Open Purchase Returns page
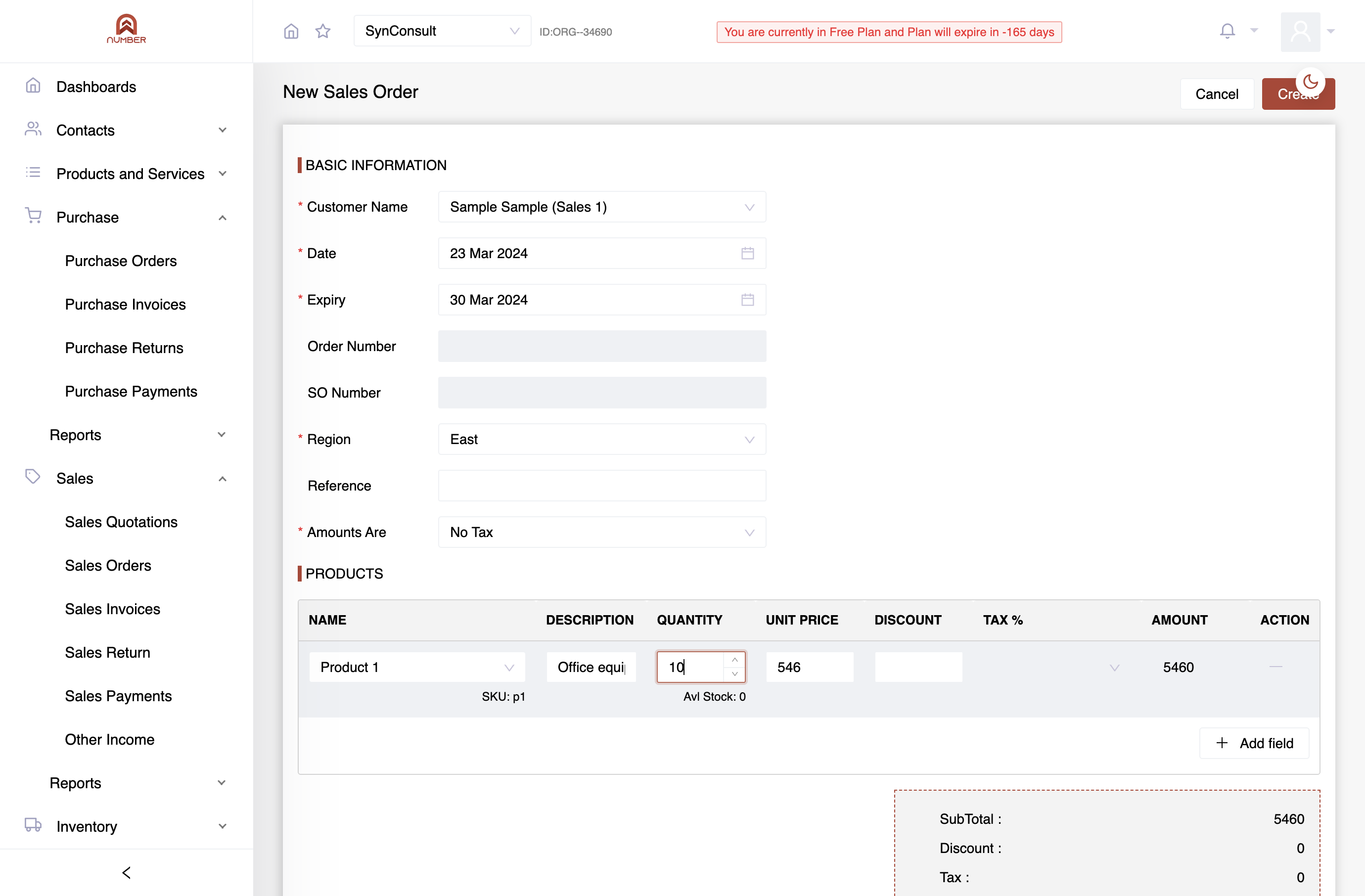Screen dimensions: 1365x896 pyautogui.click(x=124, y=348)
